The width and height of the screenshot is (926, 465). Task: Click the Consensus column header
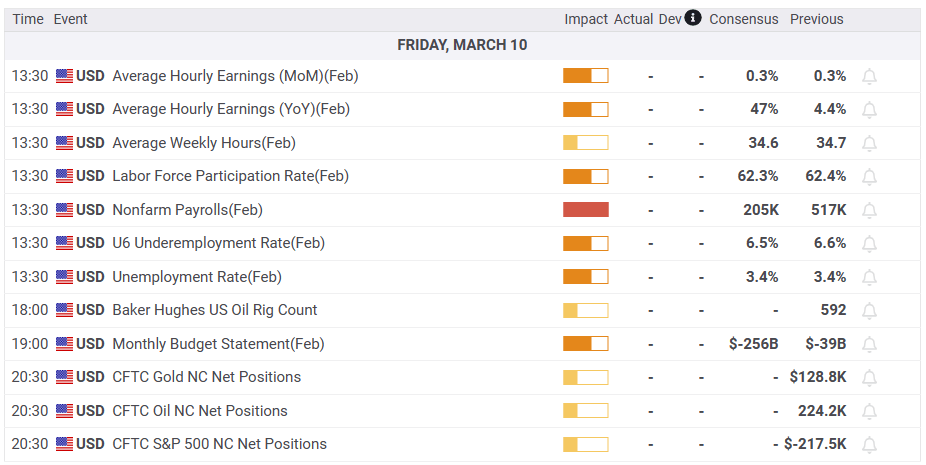click(743, 19)
